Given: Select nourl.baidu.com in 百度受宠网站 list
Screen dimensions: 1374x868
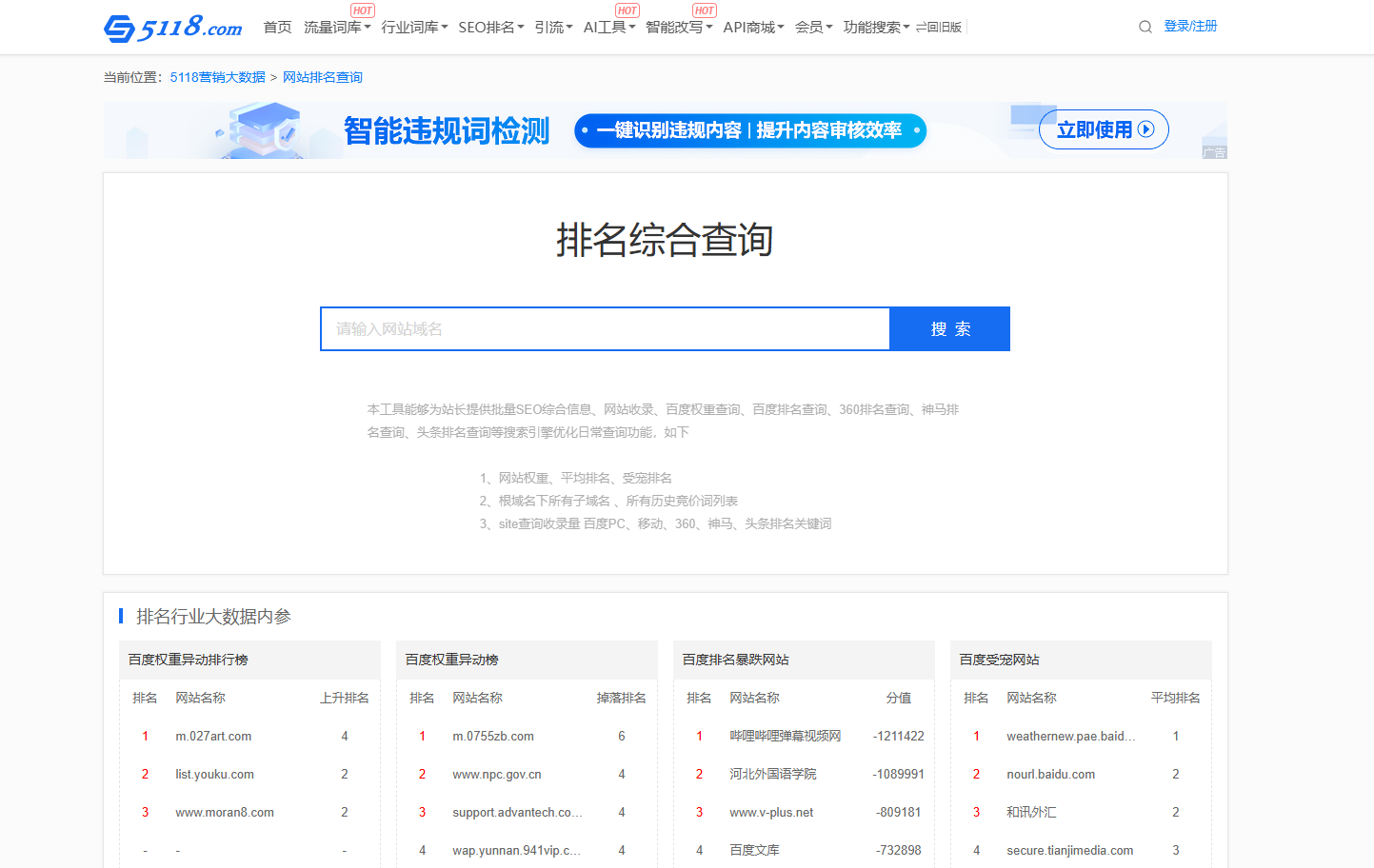Looking at the screenshot, I should coord(1051,774).
